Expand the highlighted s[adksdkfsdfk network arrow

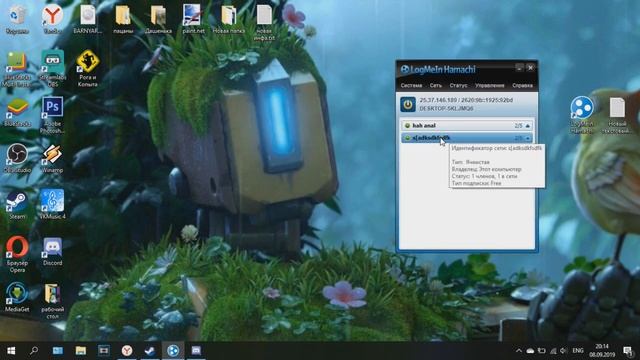click(528, 138)
